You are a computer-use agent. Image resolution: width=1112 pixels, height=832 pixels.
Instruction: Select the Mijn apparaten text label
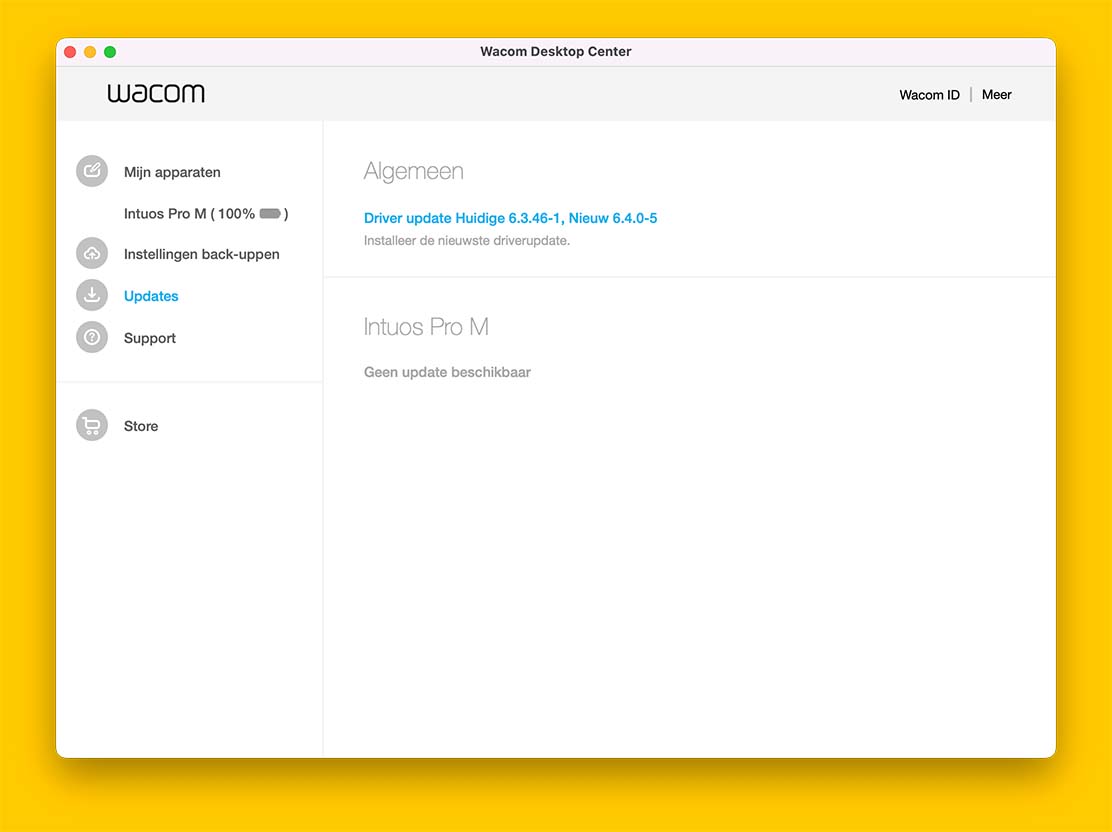172,172
